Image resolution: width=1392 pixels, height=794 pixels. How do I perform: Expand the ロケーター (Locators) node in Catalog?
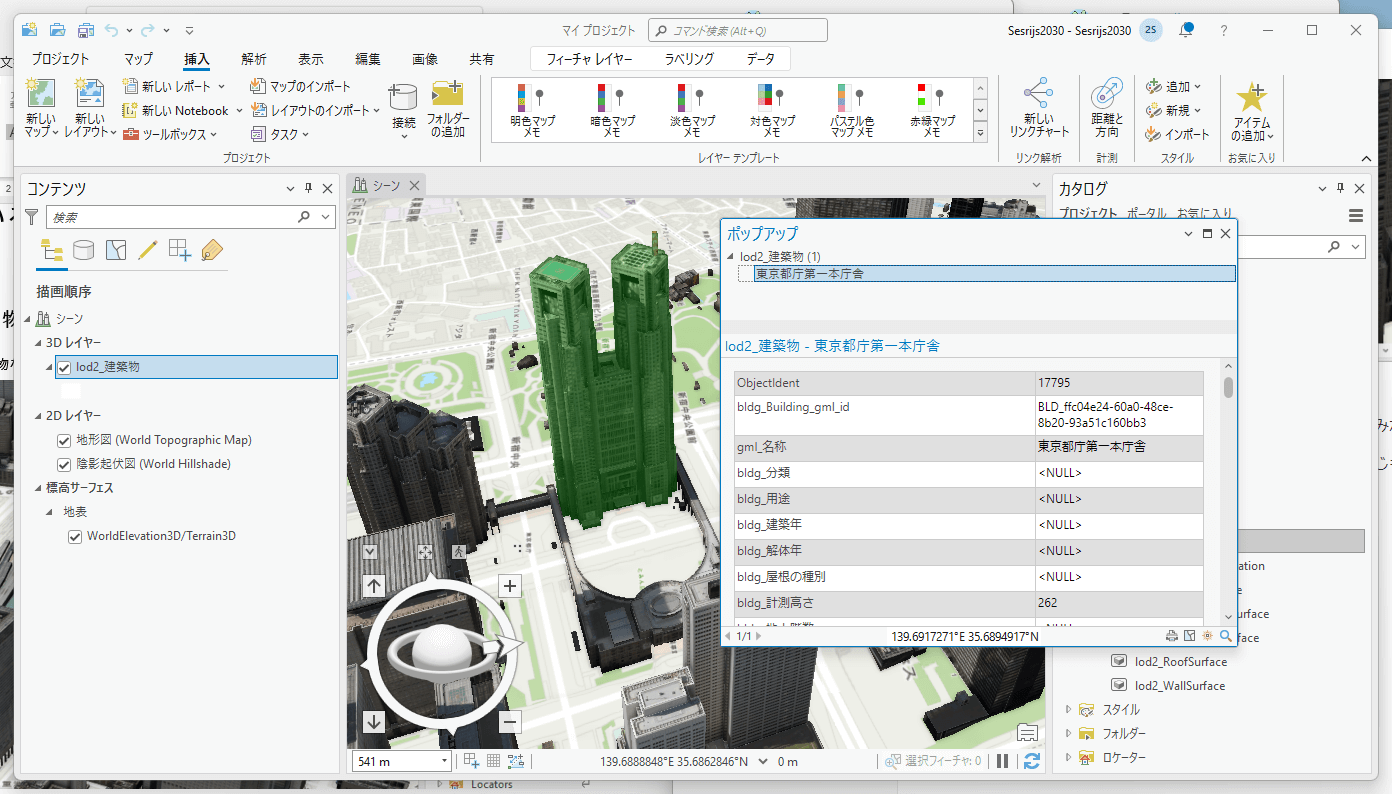(1069, 758)
